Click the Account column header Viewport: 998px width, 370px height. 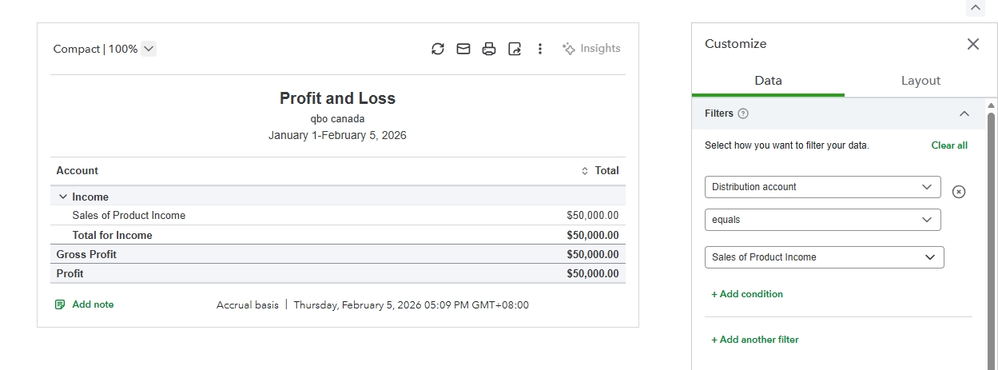click(x=77, y=171)
